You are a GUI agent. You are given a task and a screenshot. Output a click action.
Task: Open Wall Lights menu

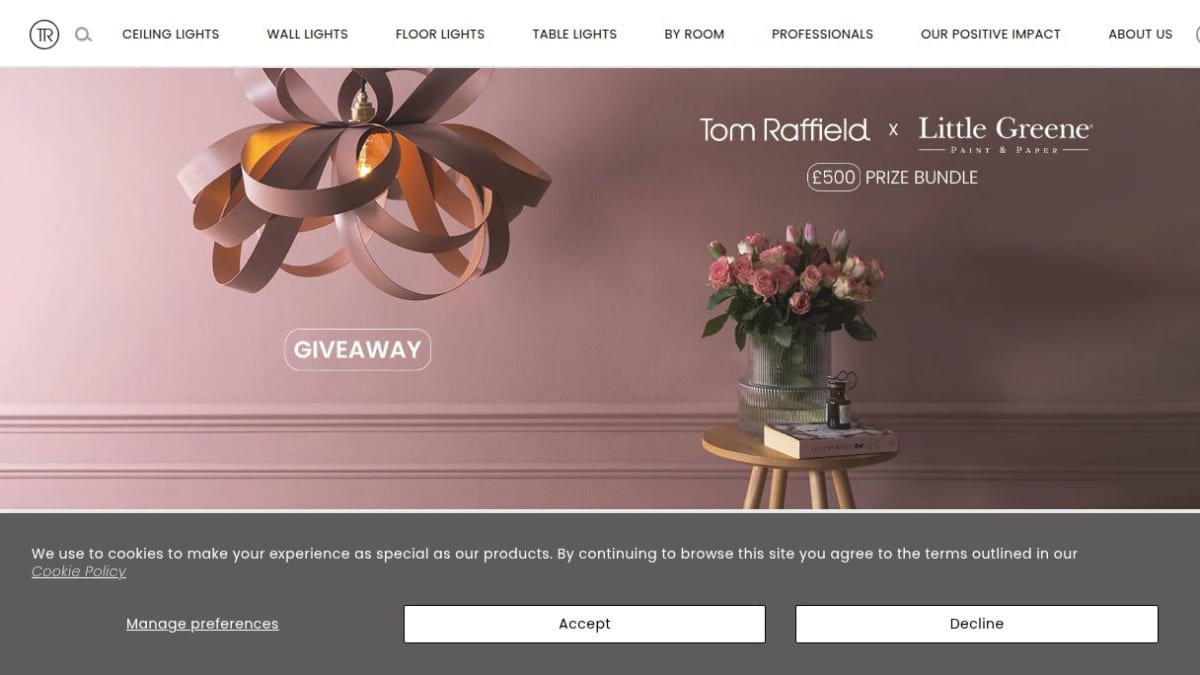[307, 34]
